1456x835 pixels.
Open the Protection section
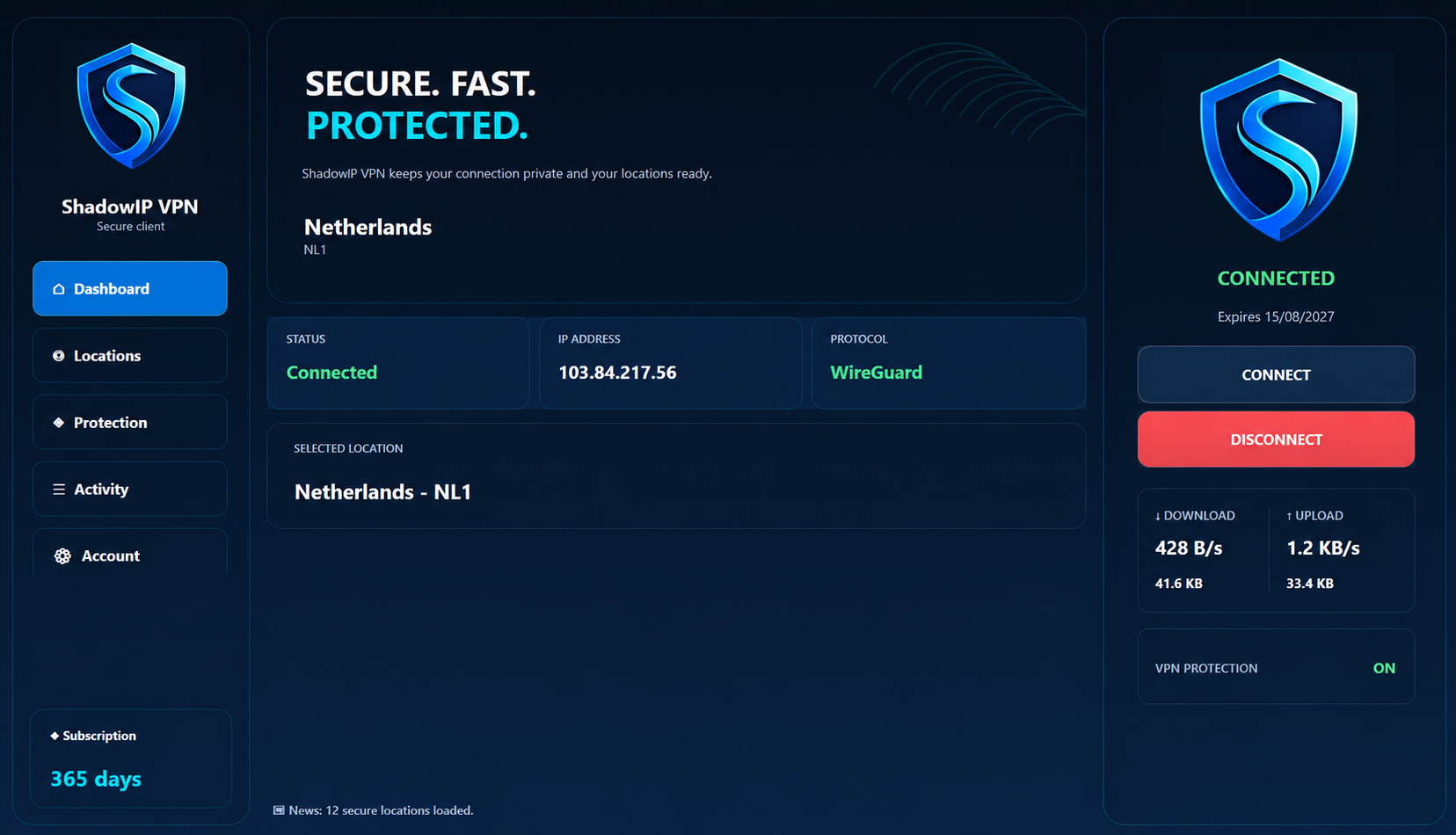click(x=130, y=422)
